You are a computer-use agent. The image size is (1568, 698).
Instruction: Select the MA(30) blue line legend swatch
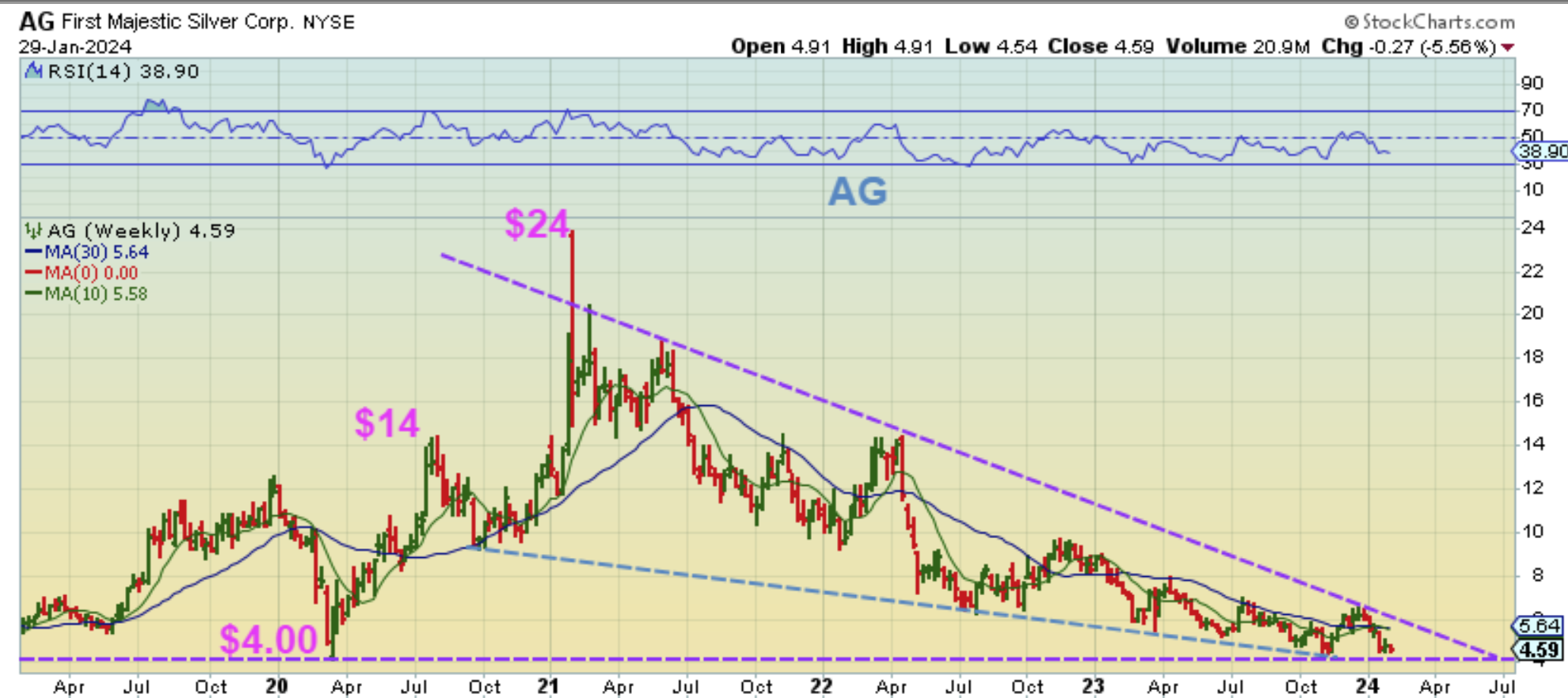pos(33,252)
